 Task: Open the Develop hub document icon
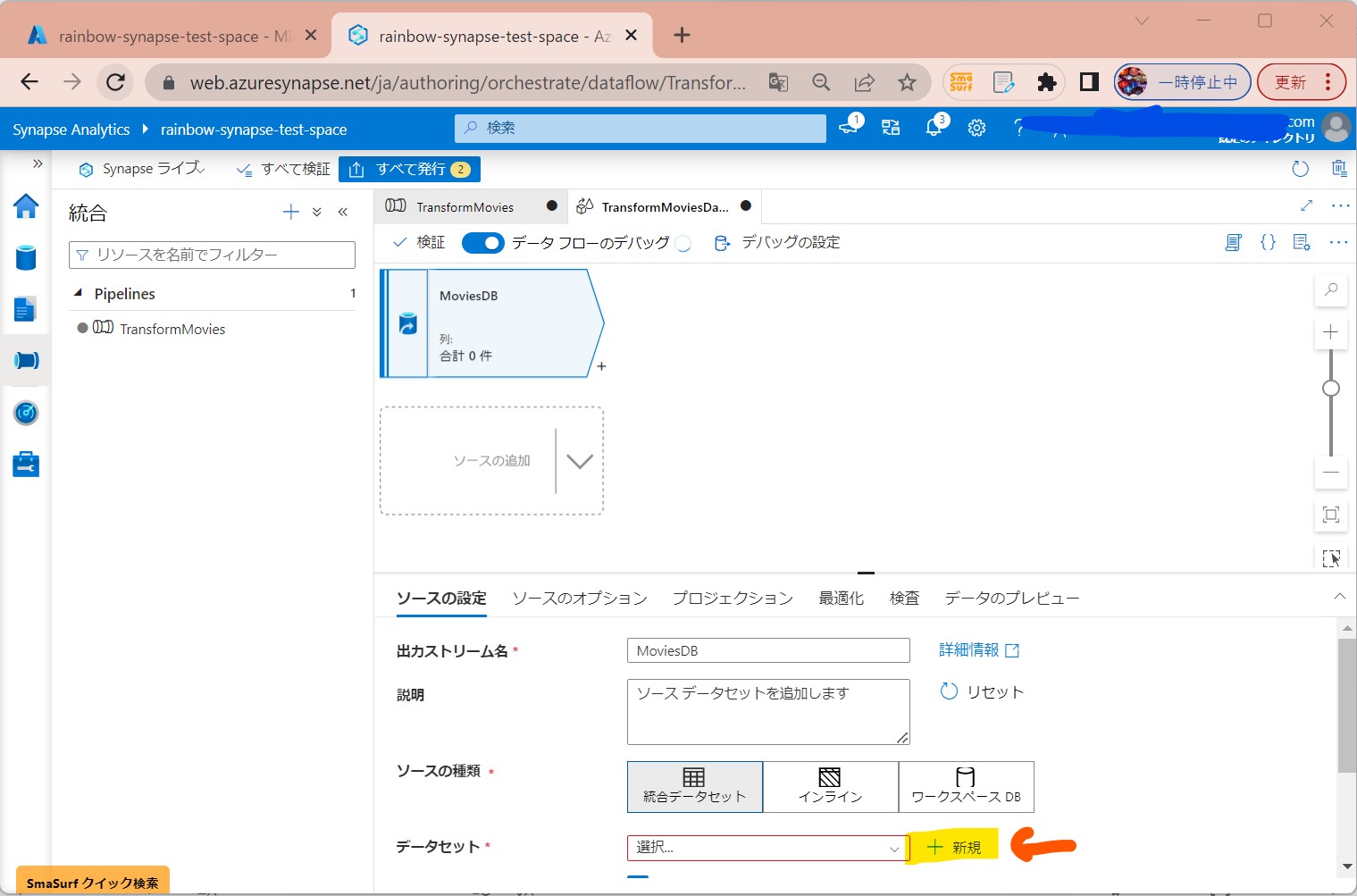tap(26, 309)
